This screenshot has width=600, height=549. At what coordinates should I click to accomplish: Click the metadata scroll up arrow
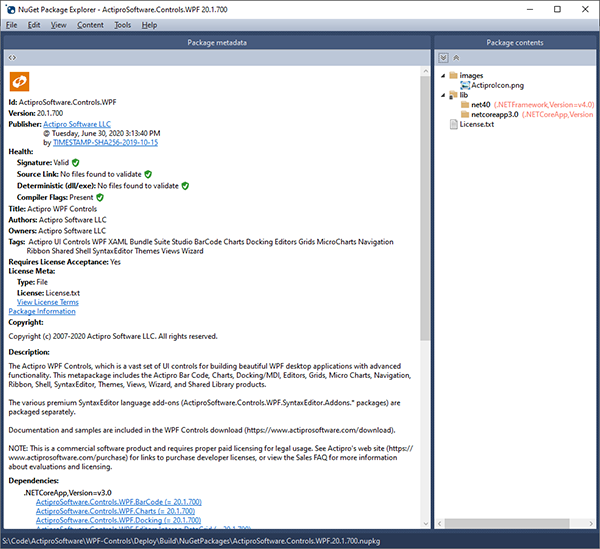click(x=425, y=71)
